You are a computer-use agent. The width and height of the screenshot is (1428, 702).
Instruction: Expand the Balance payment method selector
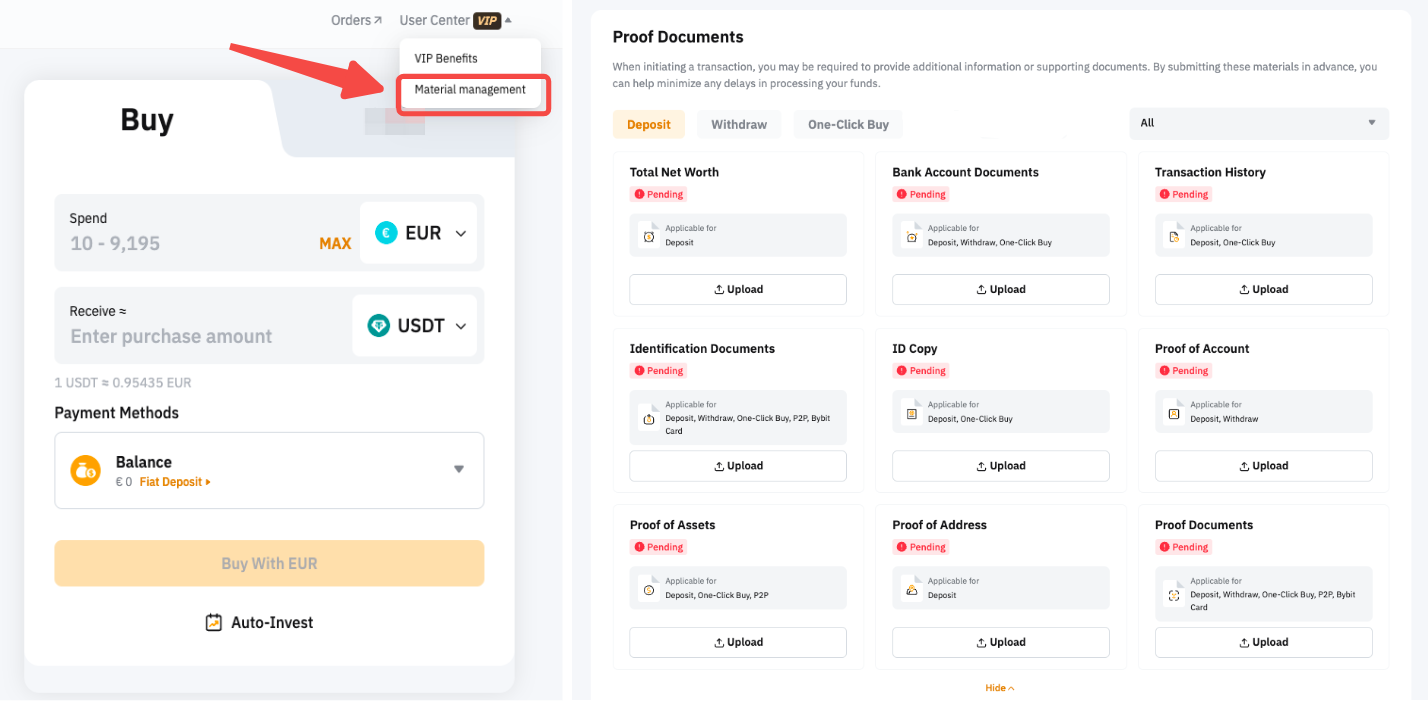tap(458, 469)
